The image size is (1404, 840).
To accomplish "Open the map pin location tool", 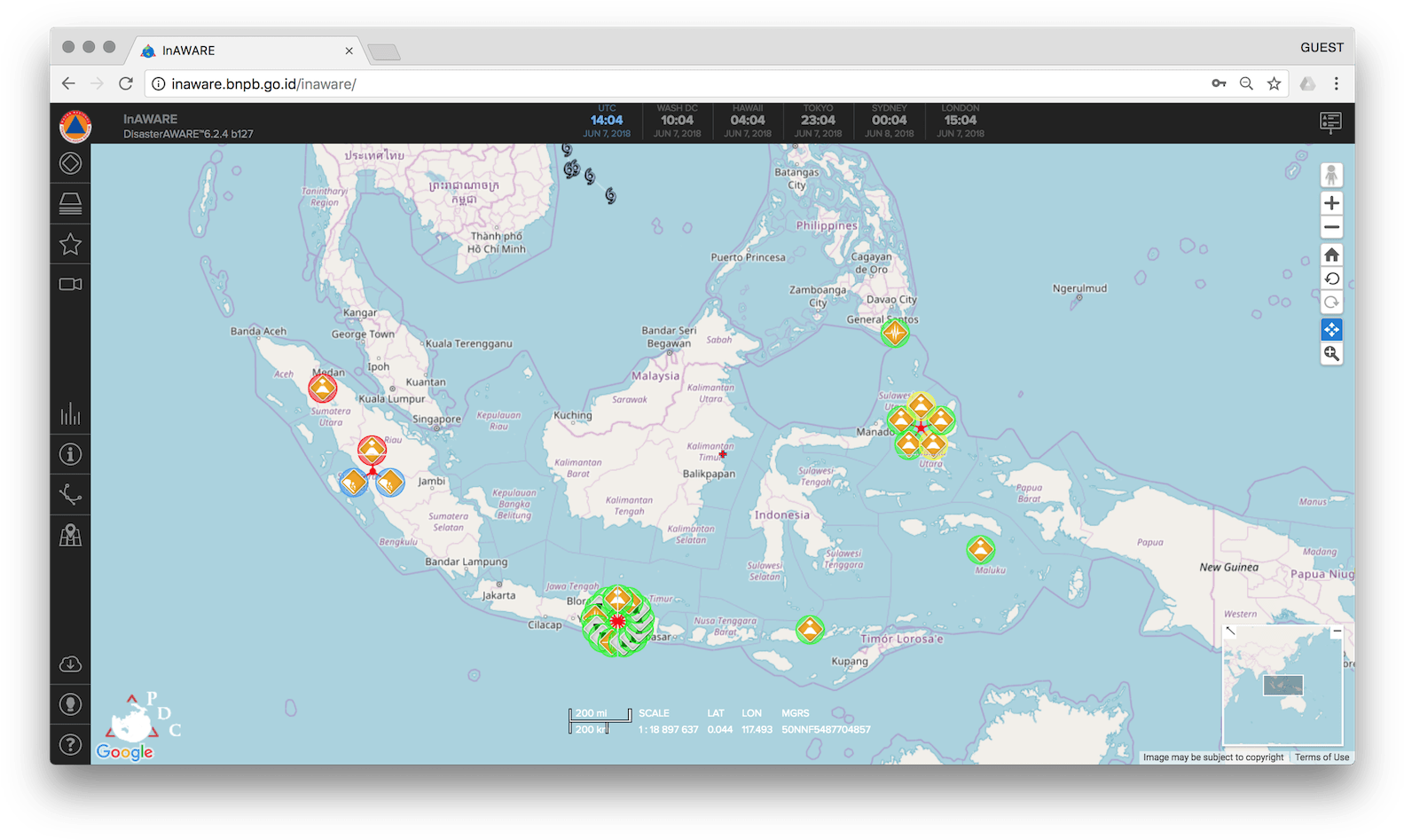I will pos(70,535).
